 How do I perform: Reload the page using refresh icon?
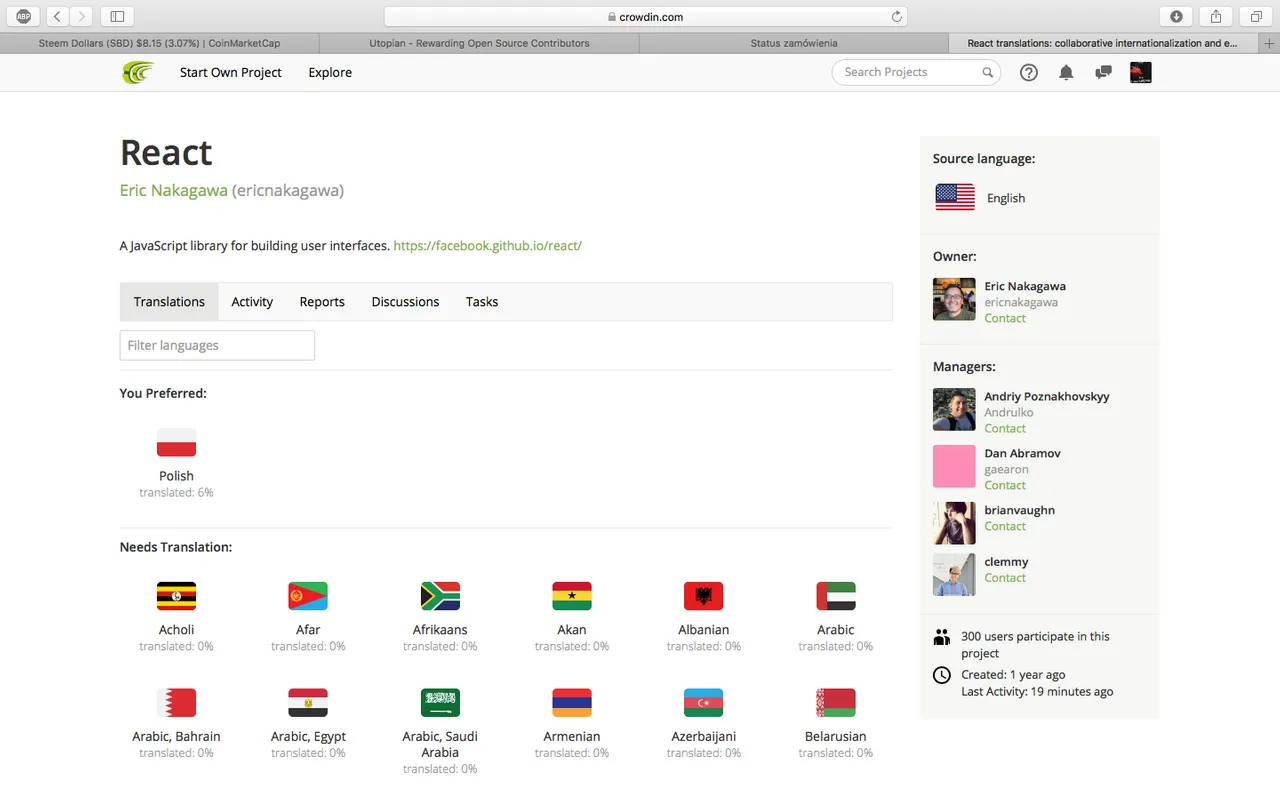(x=896, y=16)
